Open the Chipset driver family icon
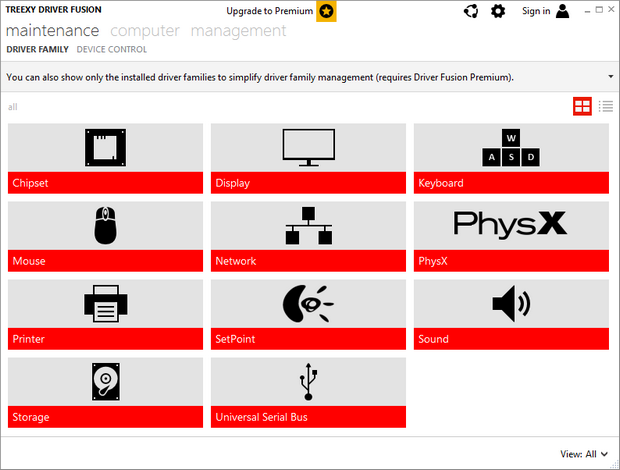This screenshot has height=470, width=620. pyautogui.click(x=105, y=147)
